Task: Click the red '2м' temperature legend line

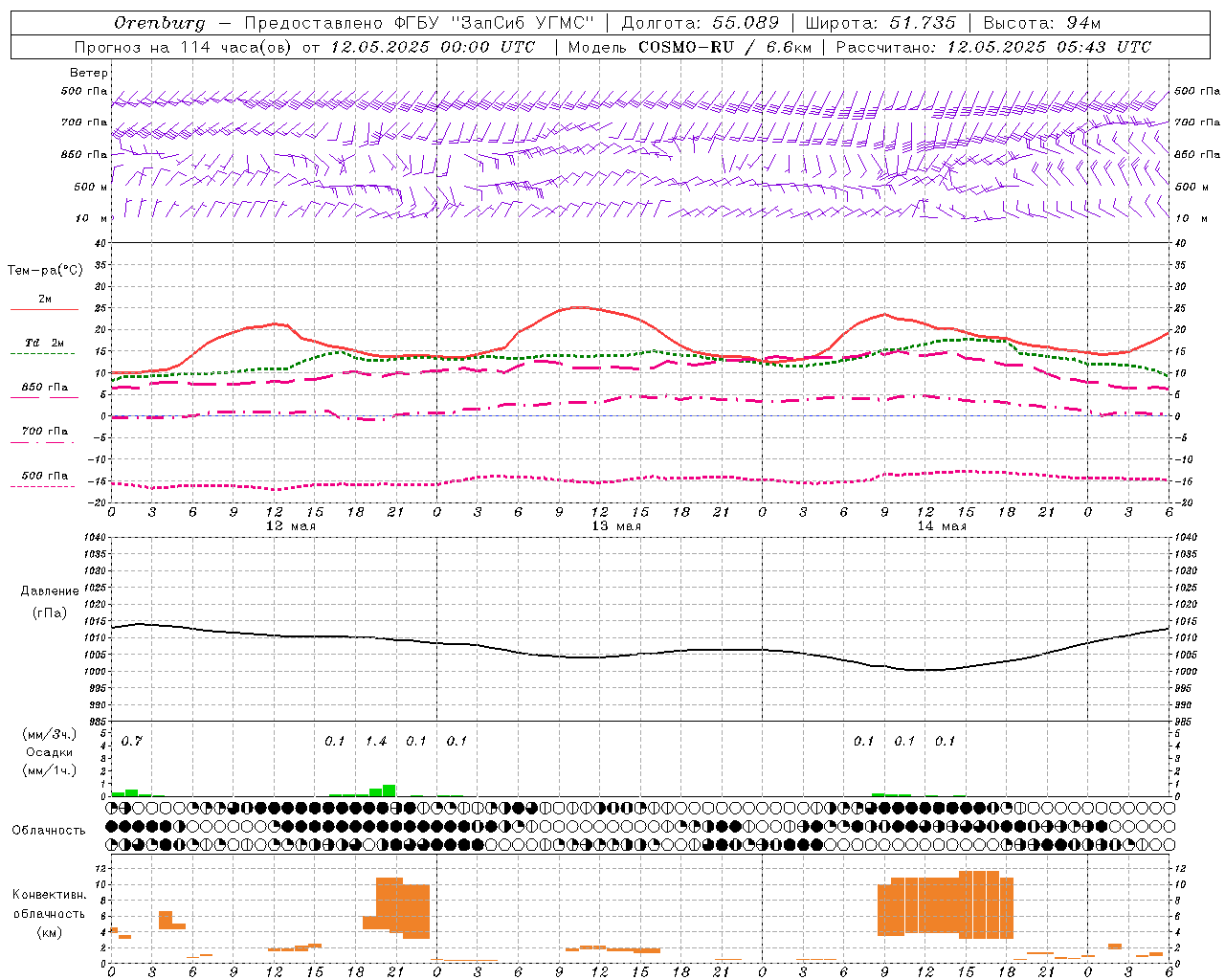Action: click(x=44, y=309)
